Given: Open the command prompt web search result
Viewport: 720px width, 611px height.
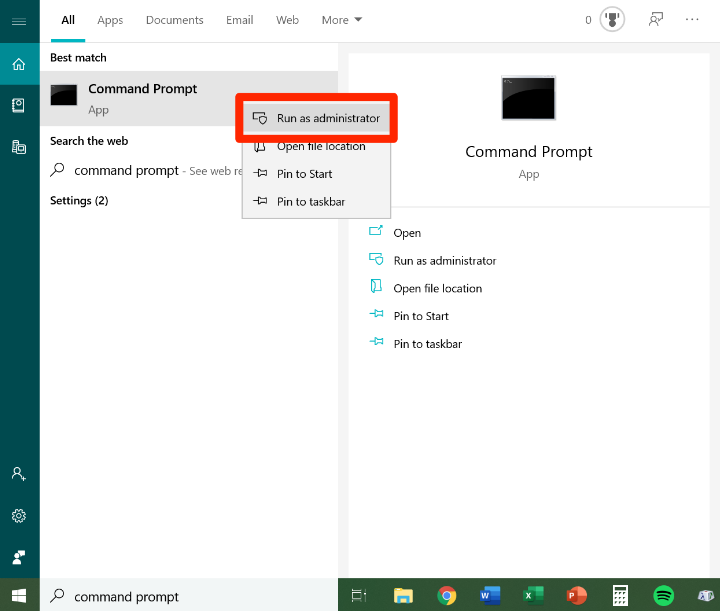Looking at the screenshot, I should point(146,170).
